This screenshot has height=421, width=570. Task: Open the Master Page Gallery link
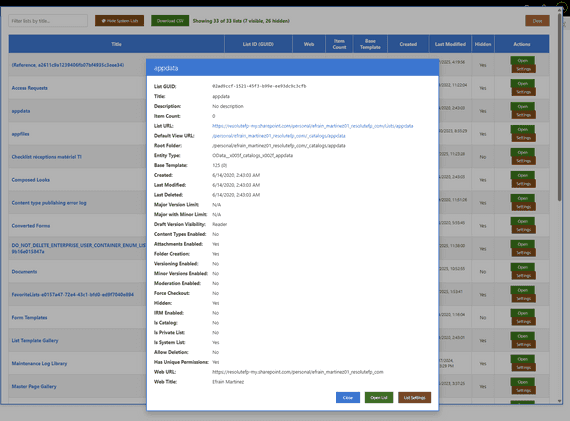[34, 386]
